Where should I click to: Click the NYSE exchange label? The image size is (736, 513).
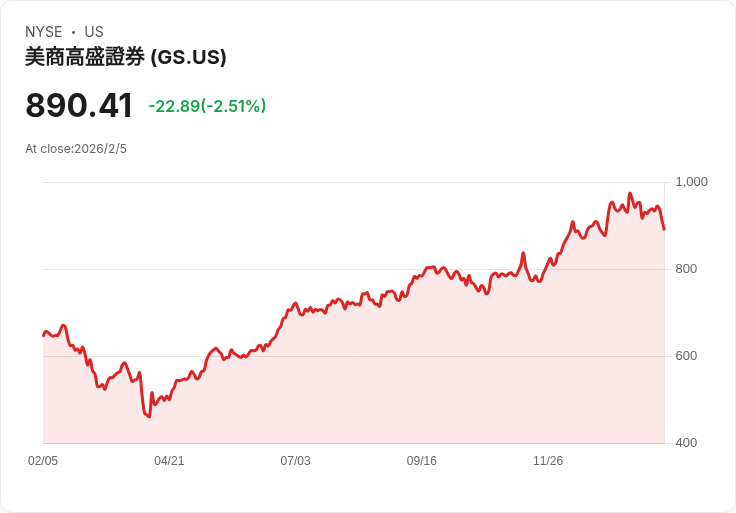(44, 32)
